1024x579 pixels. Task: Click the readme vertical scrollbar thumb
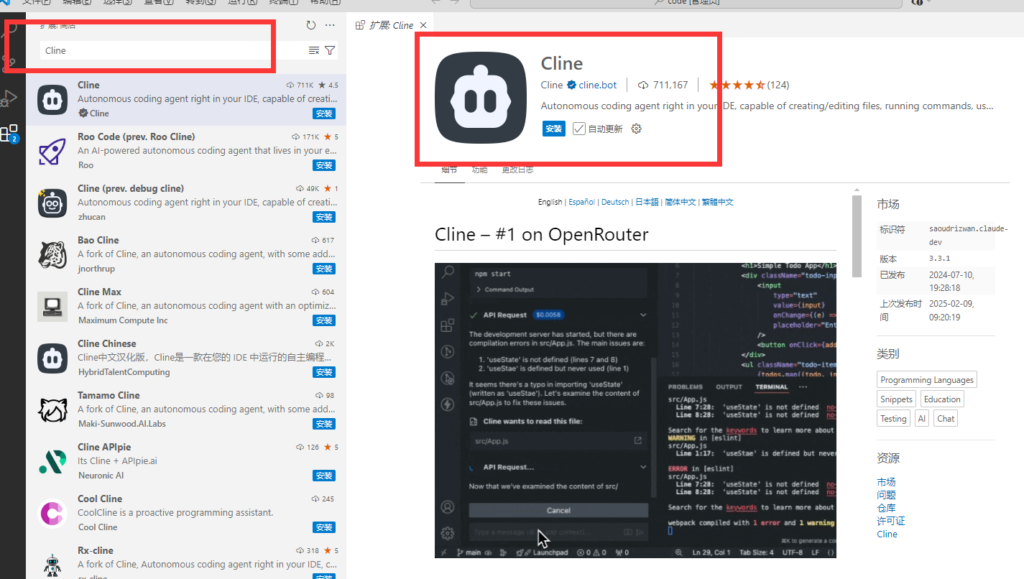click(857, 236)
